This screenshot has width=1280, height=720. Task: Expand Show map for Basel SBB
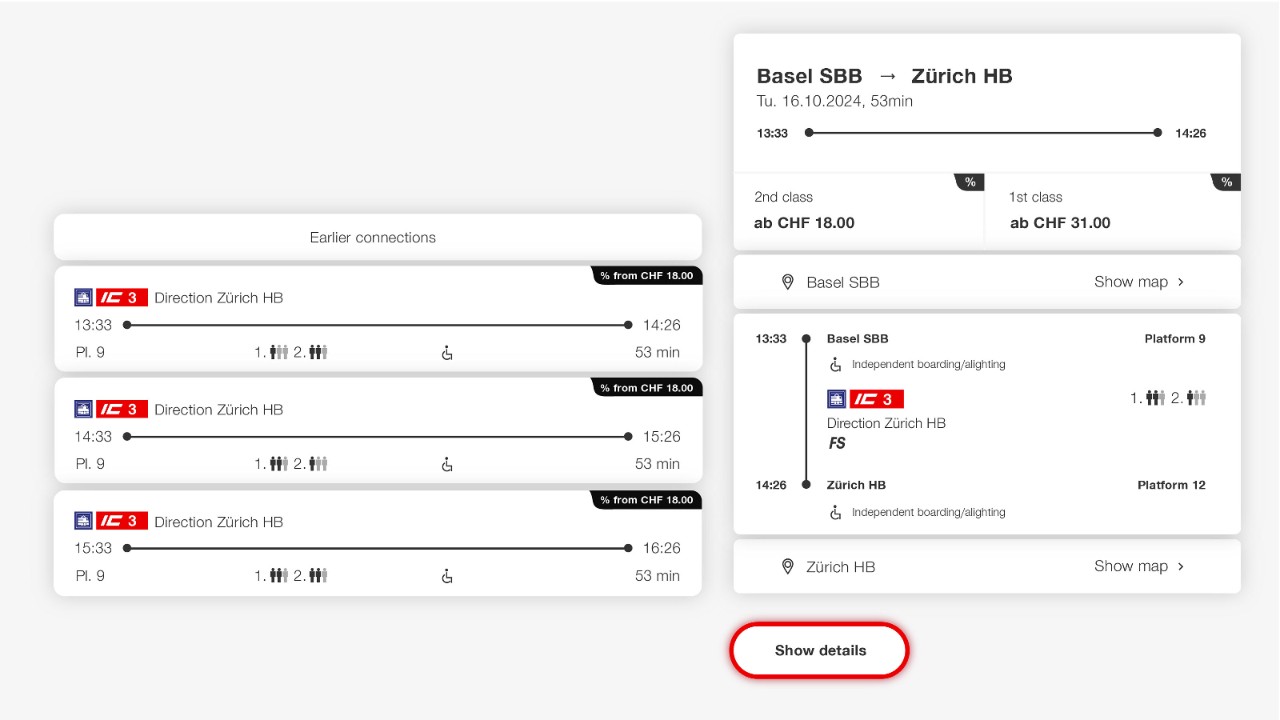1138,282
